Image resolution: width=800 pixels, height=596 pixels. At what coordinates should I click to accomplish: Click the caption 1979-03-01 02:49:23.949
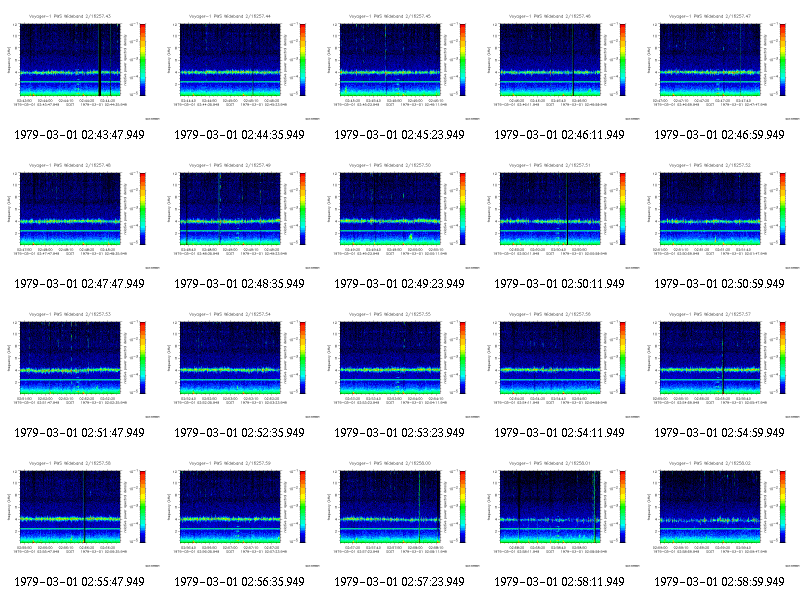point(399,284)
